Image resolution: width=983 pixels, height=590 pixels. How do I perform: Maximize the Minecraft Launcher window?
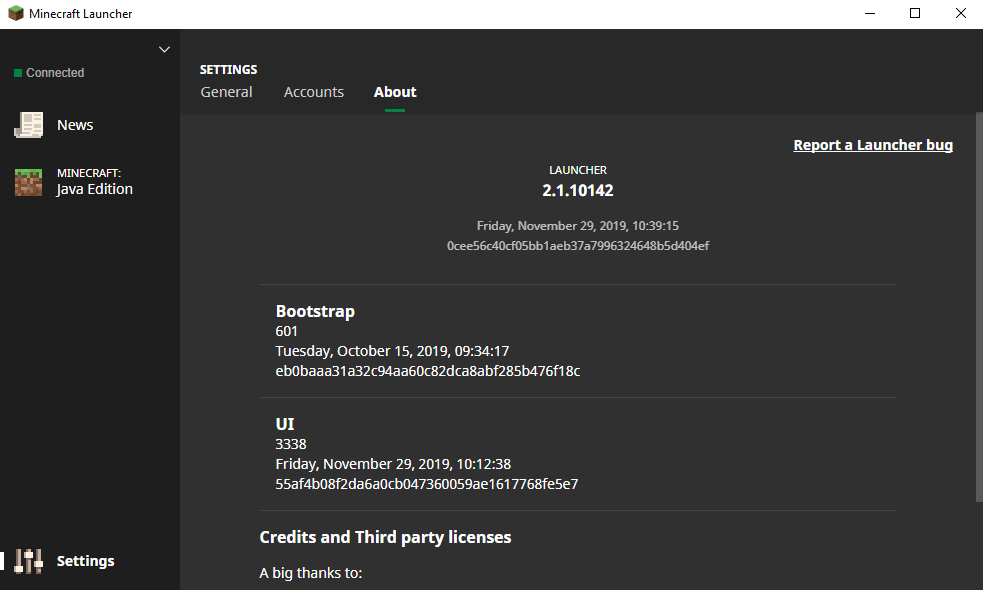click(914, 14)
